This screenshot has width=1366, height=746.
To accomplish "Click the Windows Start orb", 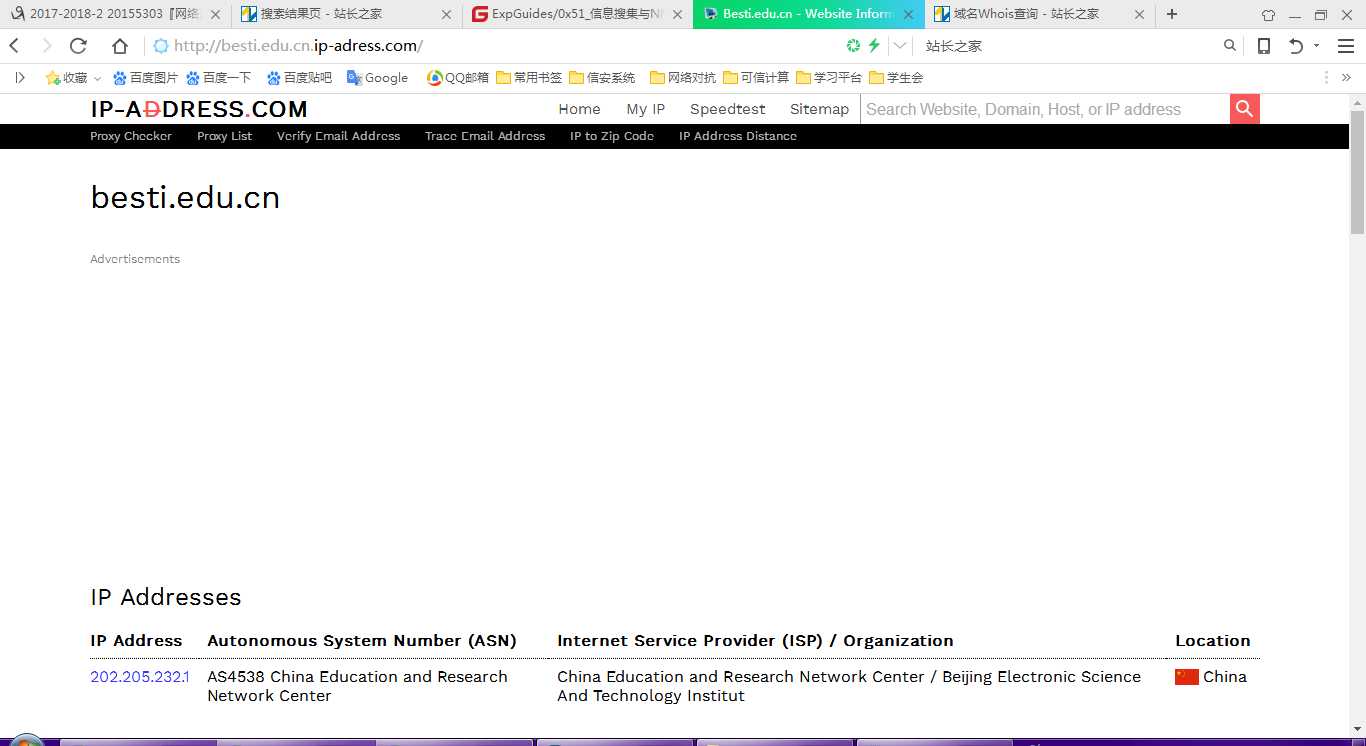I will tap(27, 741).
